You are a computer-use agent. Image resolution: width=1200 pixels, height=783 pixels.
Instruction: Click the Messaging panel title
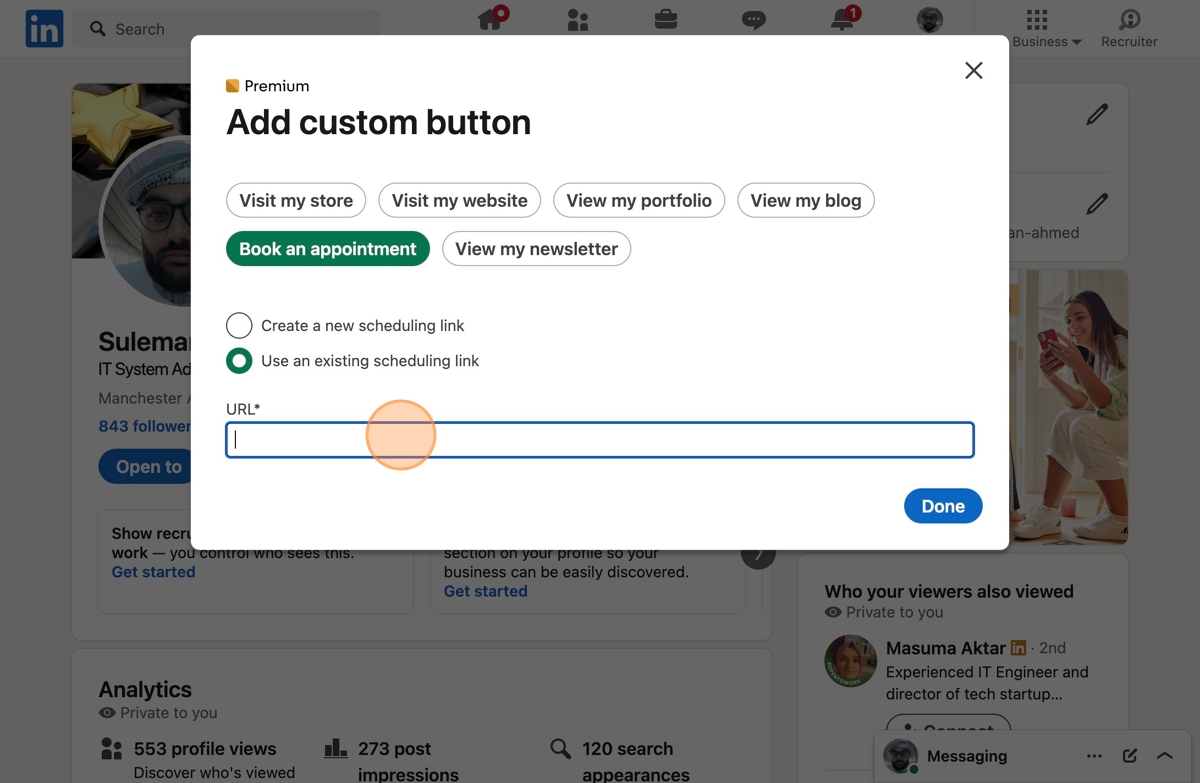[967, 756]
